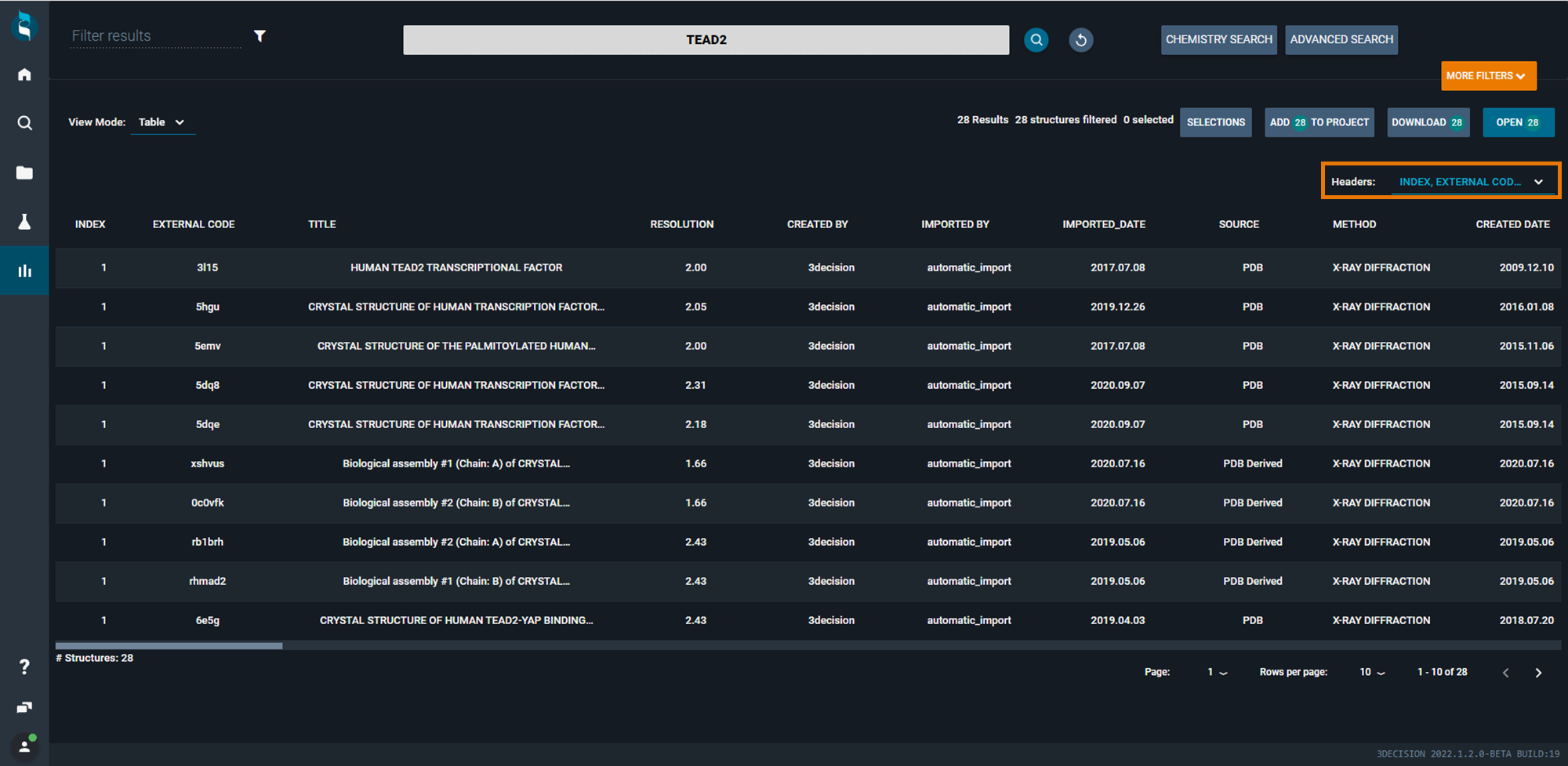Reset search with circular arrow icon
The height and width of the screenshot is (766, 1568).
1081,40
